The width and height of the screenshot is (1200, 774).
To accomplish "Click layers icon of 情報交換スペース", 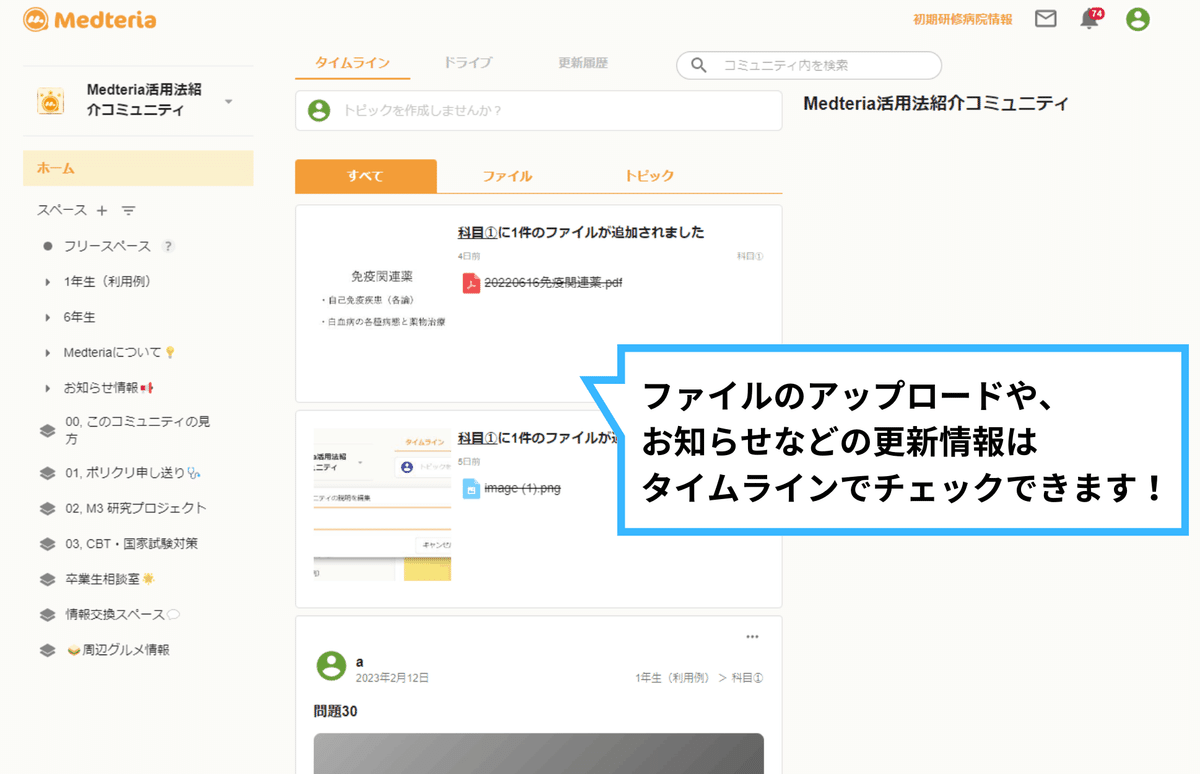I will pos(47,615).
